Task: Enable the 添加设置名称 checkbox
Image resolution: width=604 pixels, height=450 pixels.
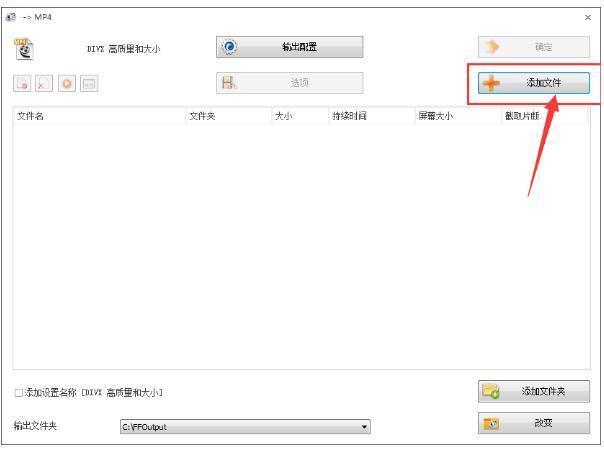Action: coord(19,391)
